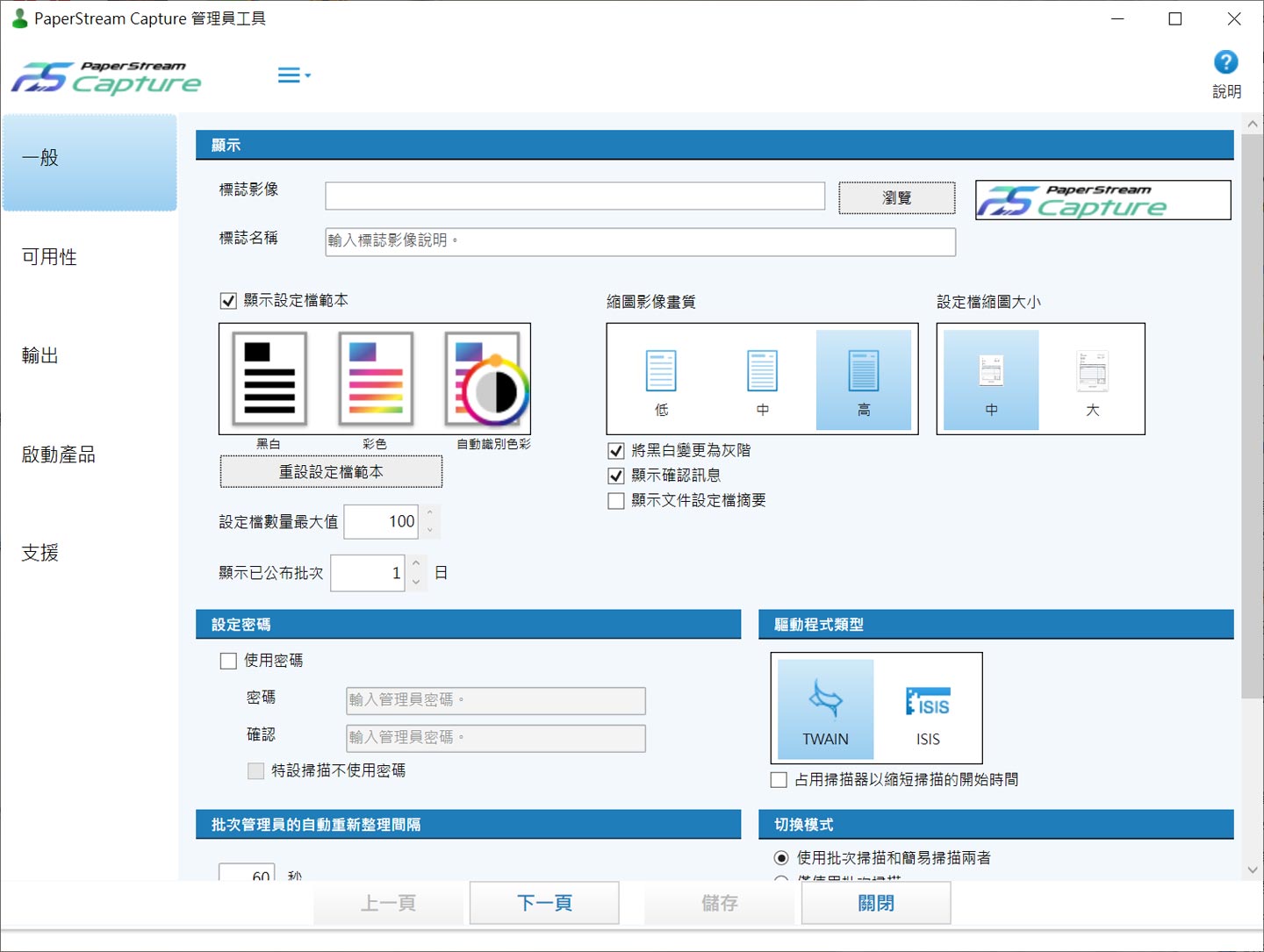
Task: Set profile thumbnail size to 中
Action: point(991,380)
